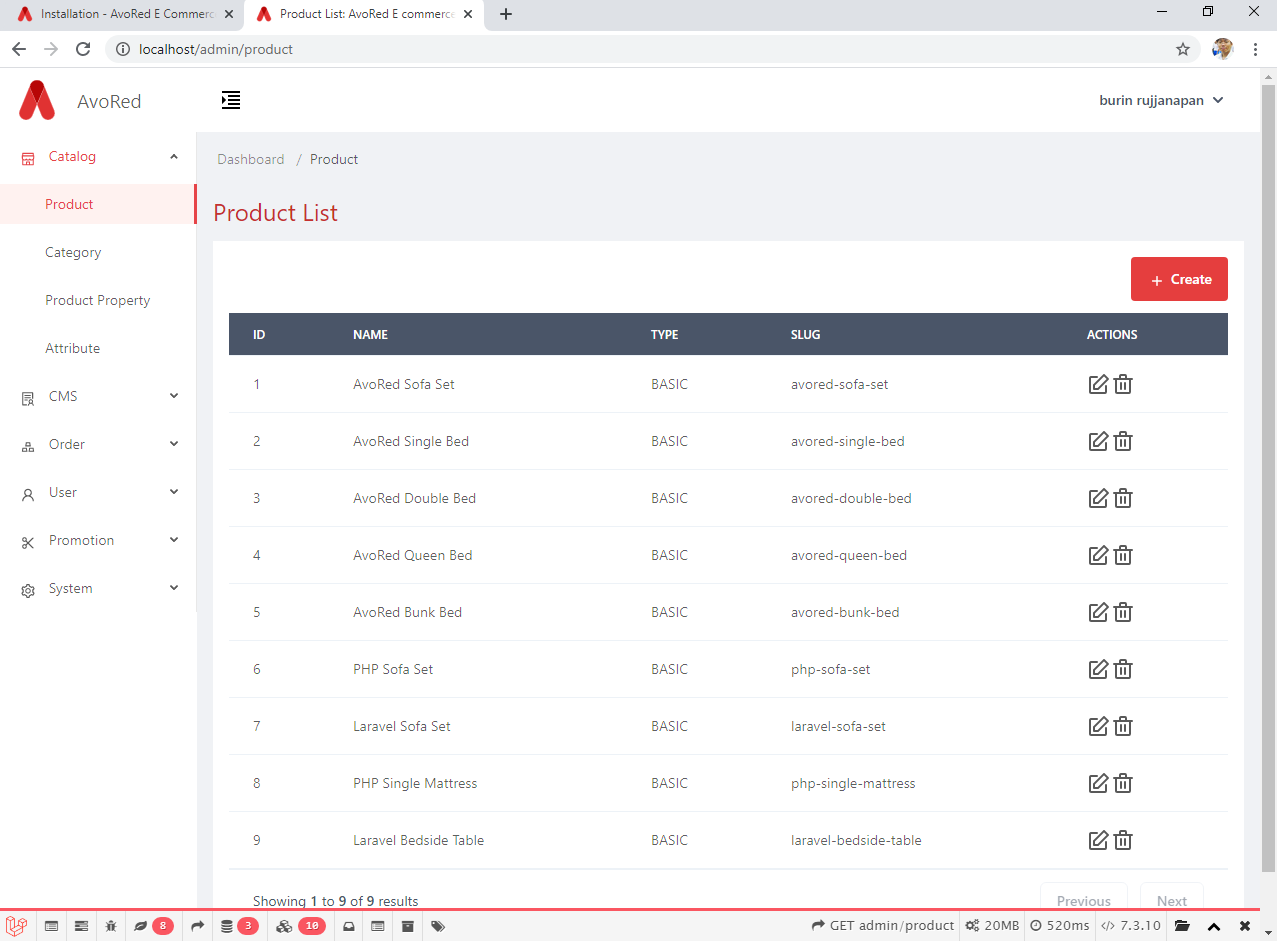Open Product Property in sidebar
This screenshot has width=1277, height=941.
(97, 301)
